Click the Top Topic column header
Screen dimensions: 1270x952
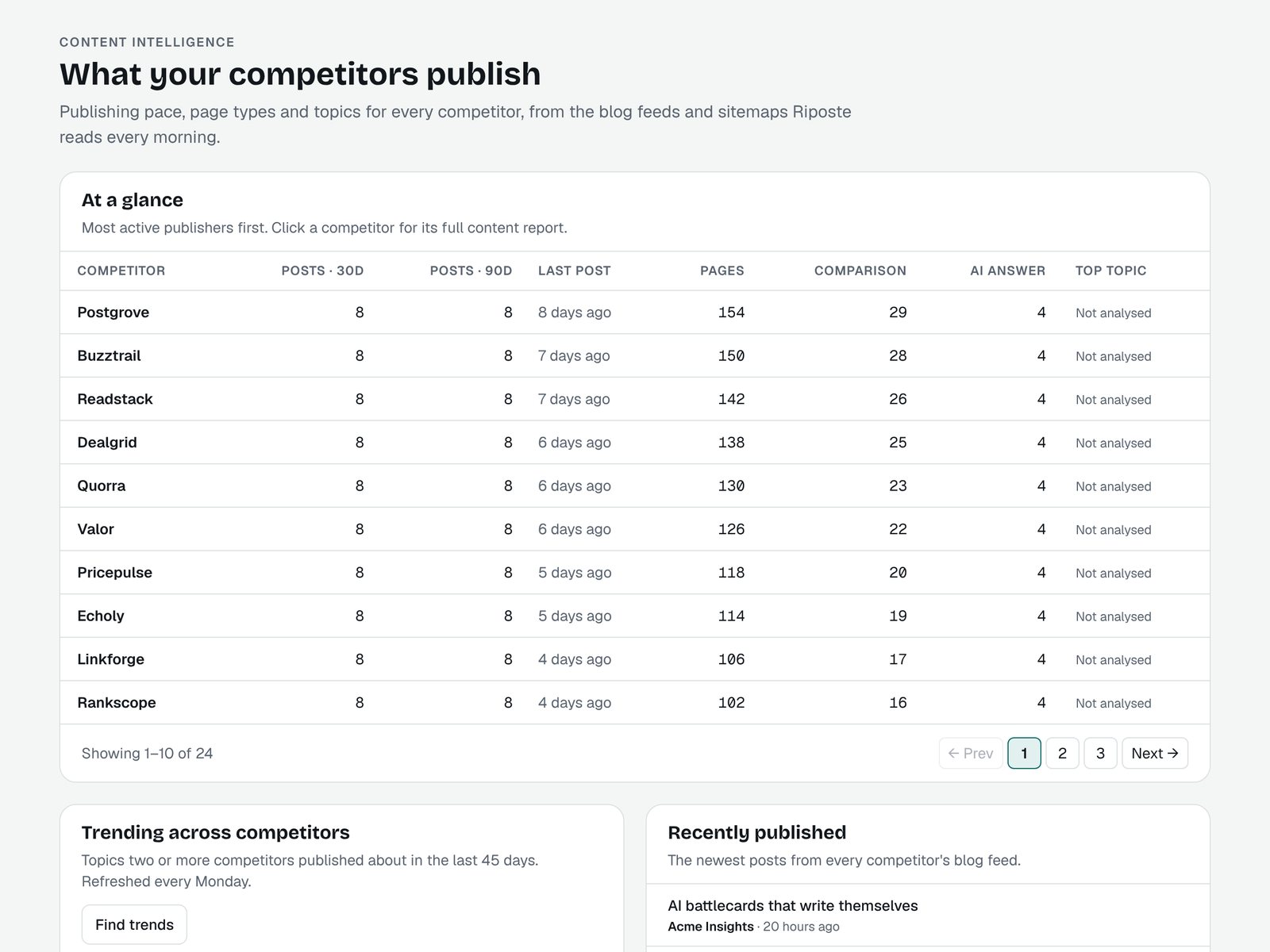(x=1111, y=271)
